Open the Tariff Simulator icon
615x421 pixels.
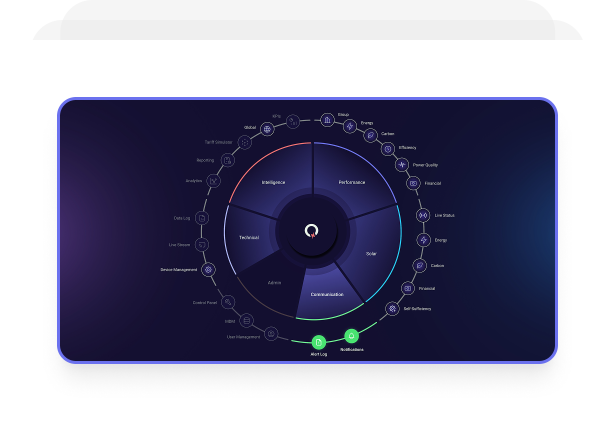click(x=245, y=142)
